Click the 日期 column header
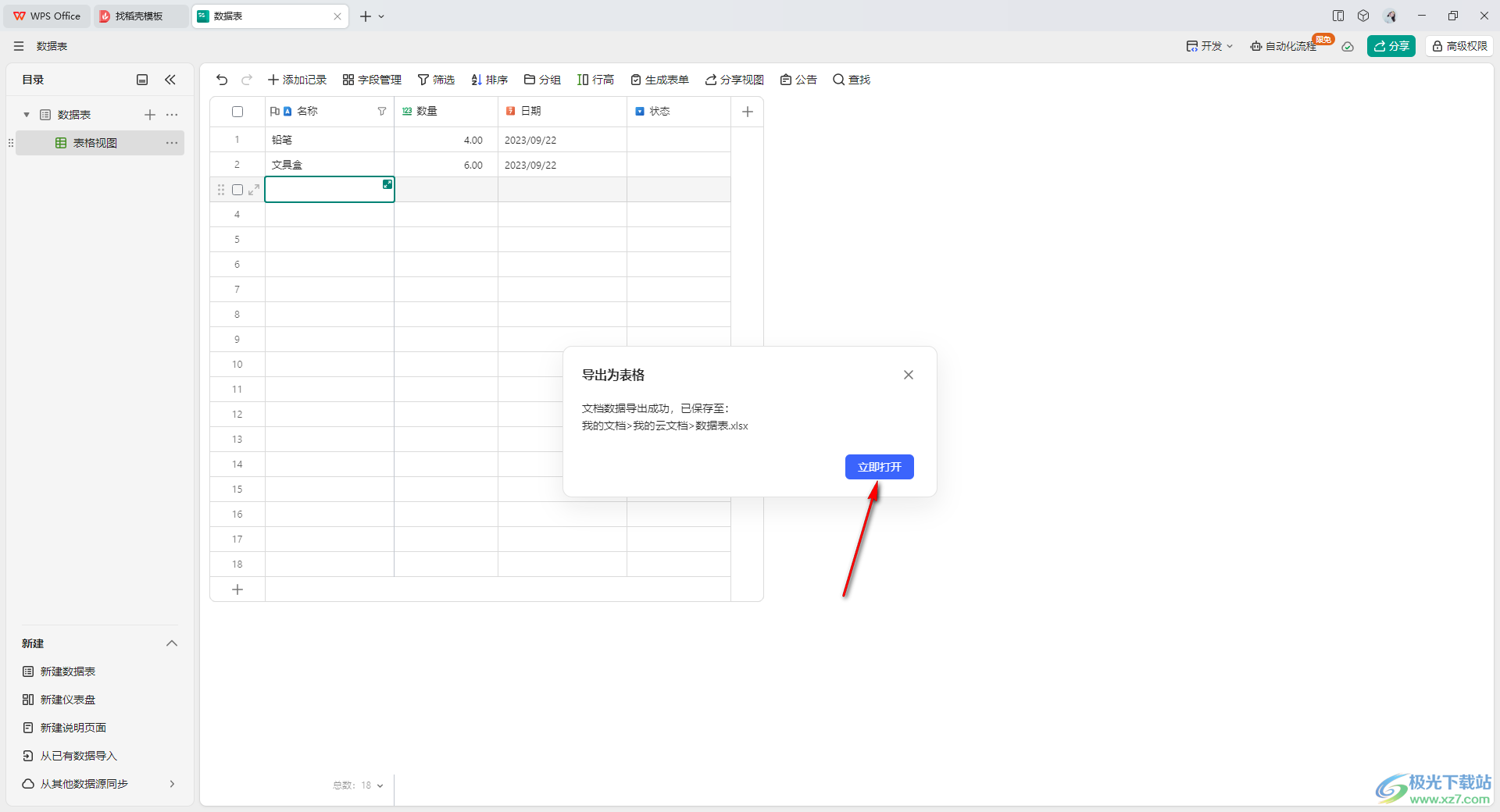Image resolution: width=1500 pixels, height=812 pixels. 562,112
